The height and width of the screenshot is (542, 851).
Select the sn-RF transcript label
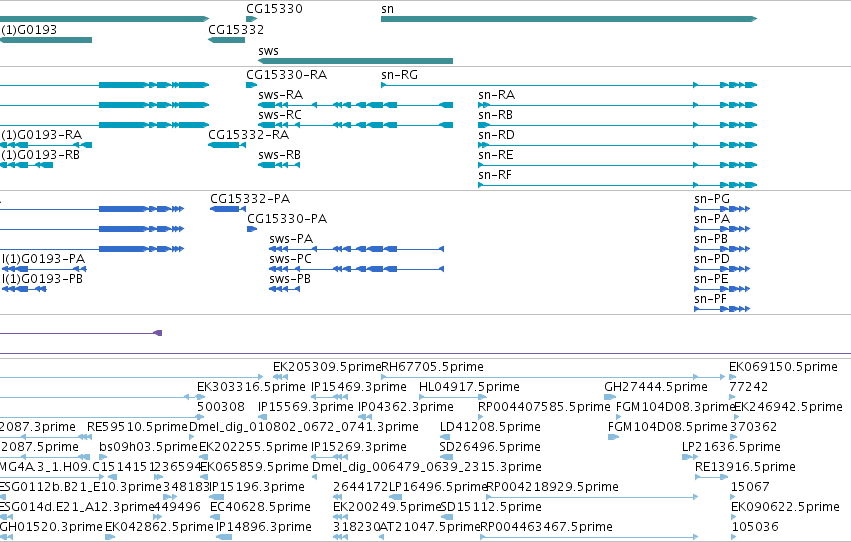[x=495, y=175]
